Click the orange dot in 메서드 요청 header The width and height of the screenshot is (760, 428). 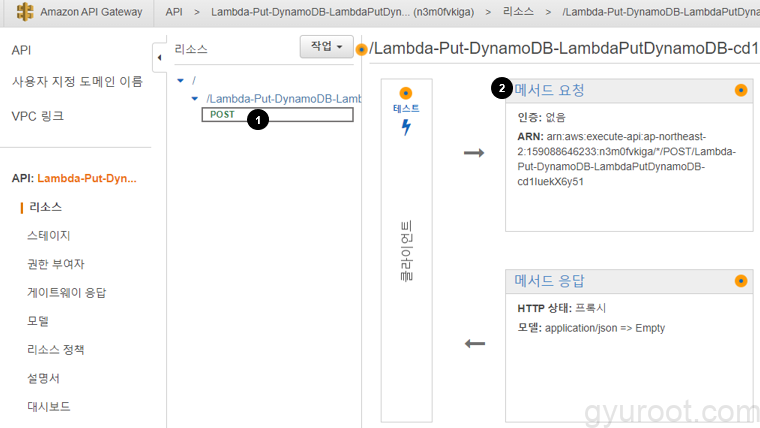pyautogui.click(x=741, y=90)
